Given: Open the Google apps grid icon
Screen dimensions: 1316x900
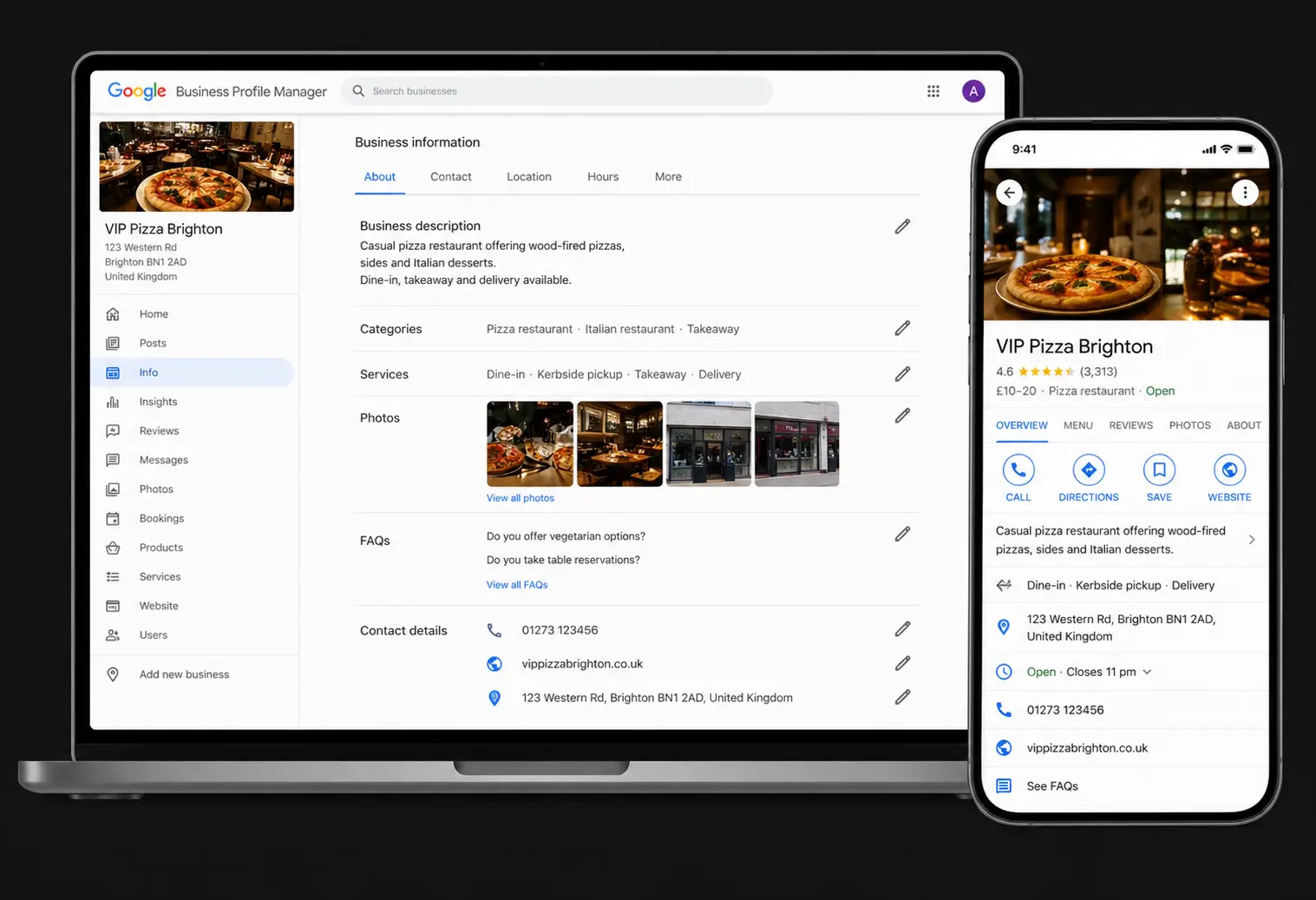Looking at the screenshot, I should click(933, 91).
